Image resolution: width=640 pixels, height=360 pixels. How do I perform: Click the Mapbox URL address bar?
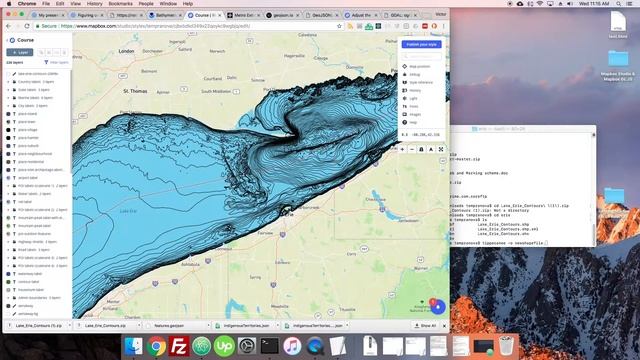(x=188, y=26)
